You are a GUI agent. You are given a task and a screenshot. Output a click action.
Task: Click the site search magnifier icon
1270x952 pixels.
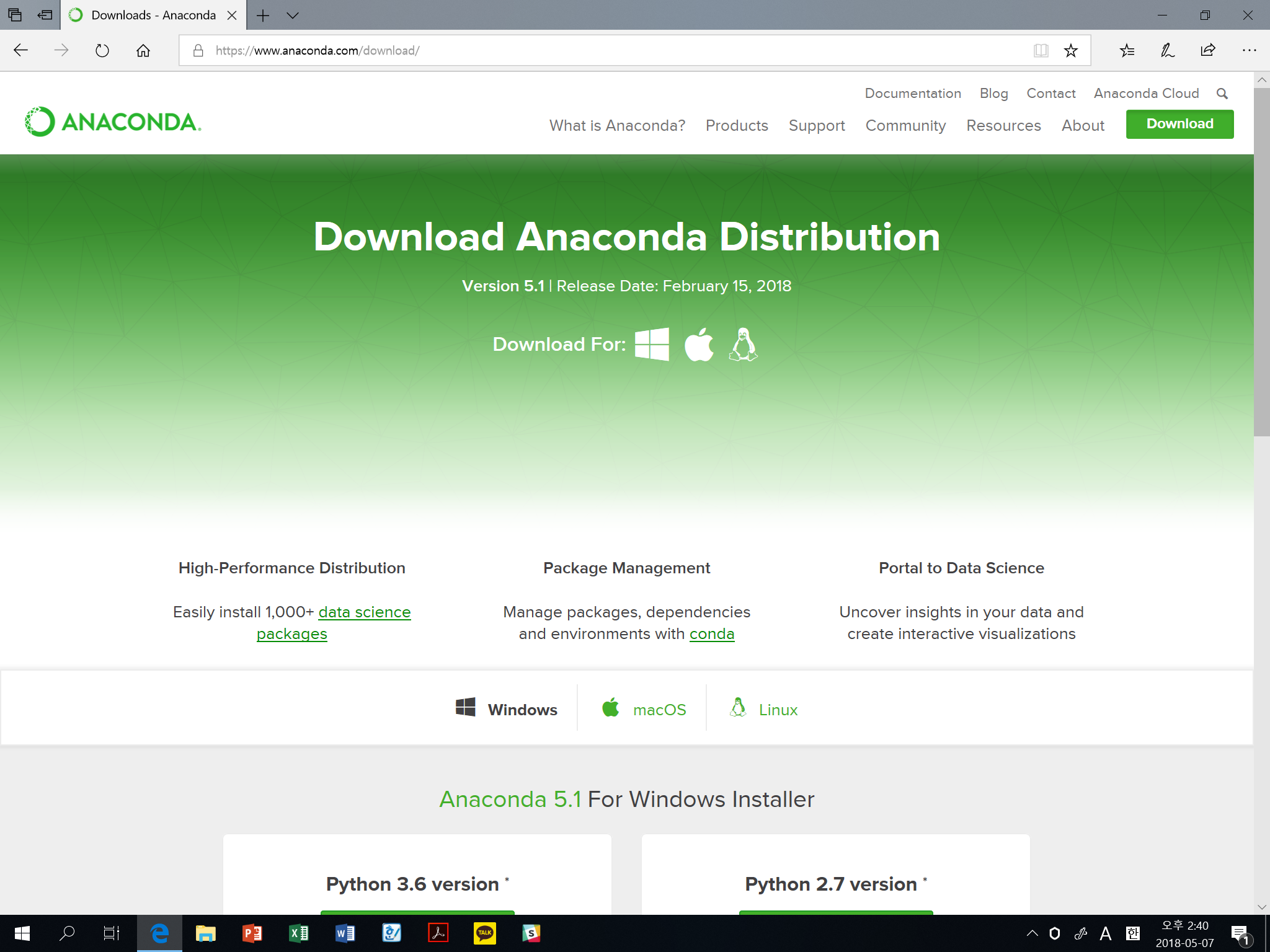pos(1222,94)
